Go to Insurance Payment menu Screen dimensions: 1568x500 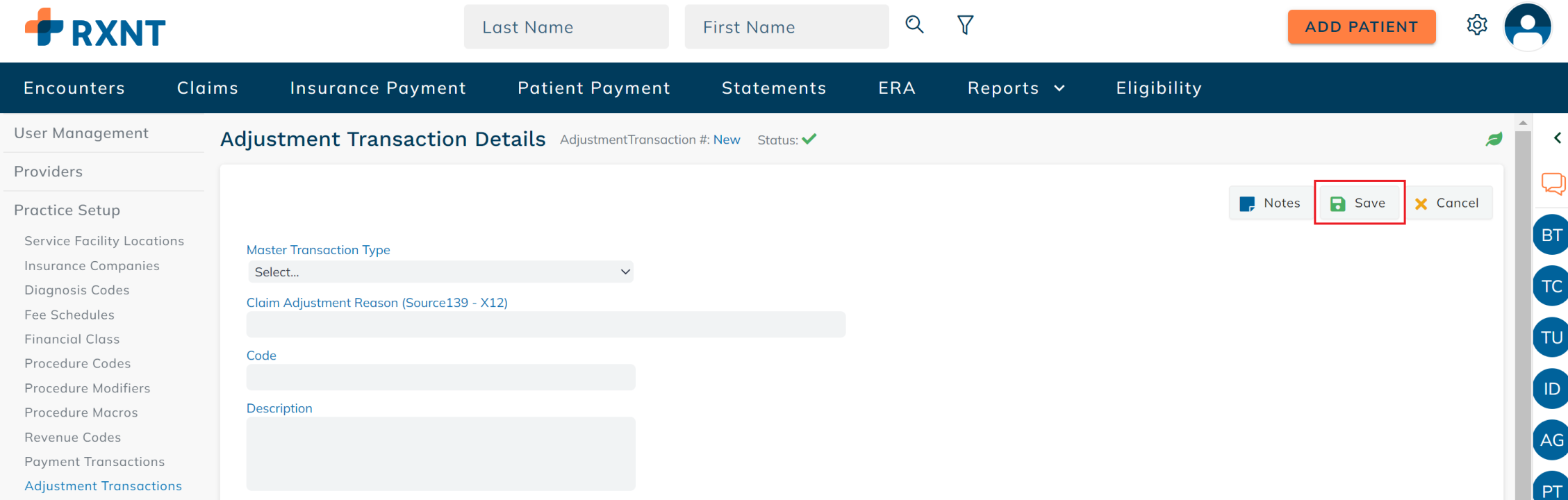pos(378,88)
